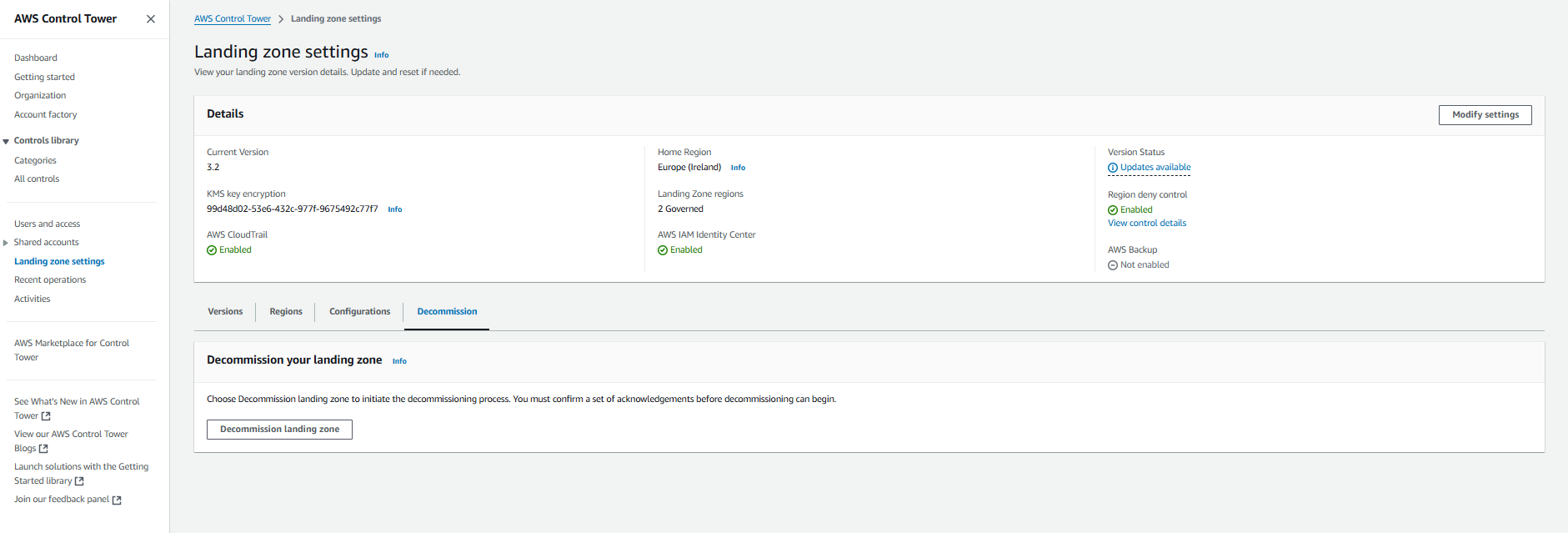Open Info next to Landing zone settings title
This screenshot has height=533, width=1568.
pyautogui.click(x=382, y=55)
